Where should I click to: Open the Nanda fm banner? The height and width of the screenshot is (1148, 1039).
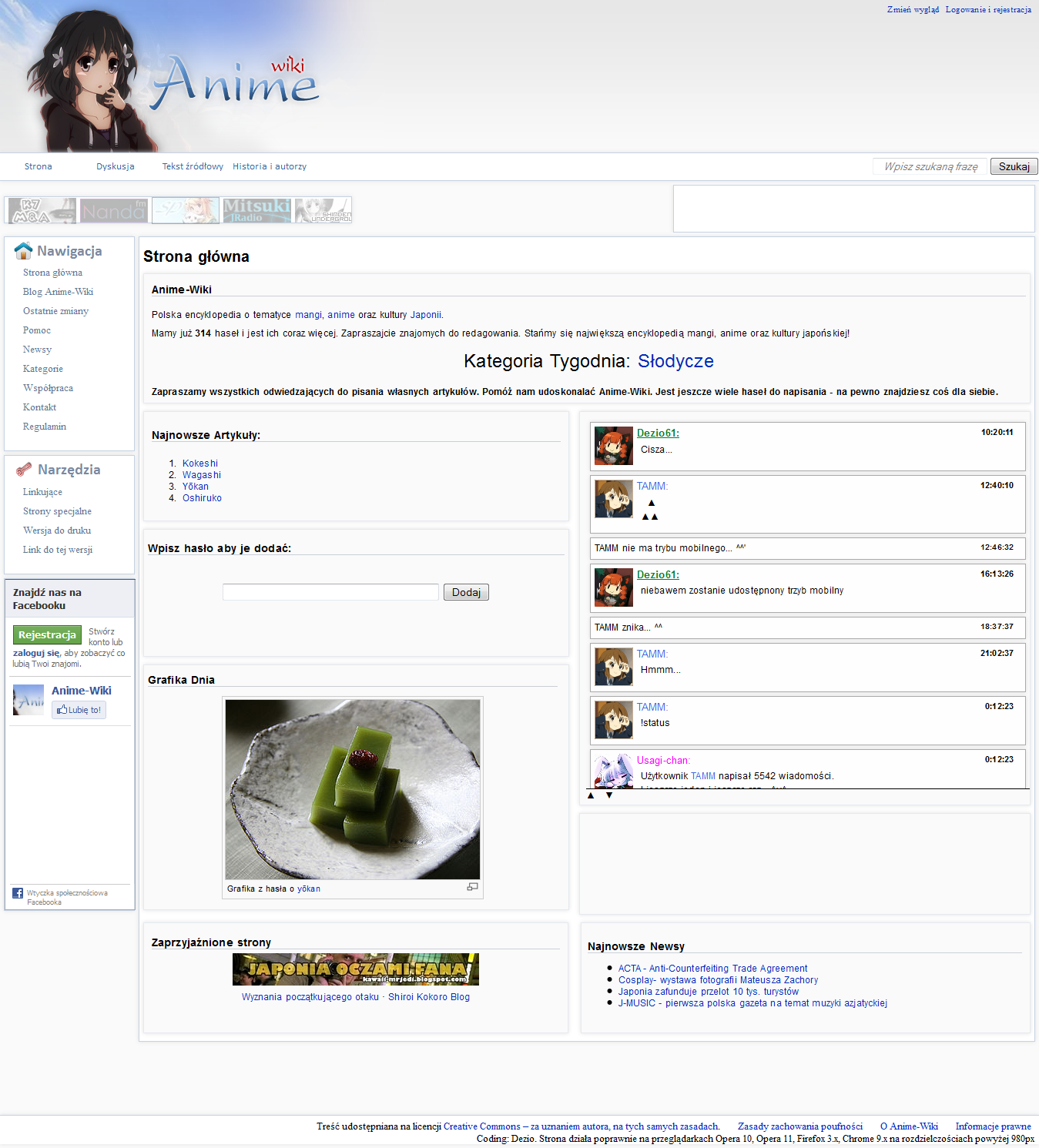point(113,210)
